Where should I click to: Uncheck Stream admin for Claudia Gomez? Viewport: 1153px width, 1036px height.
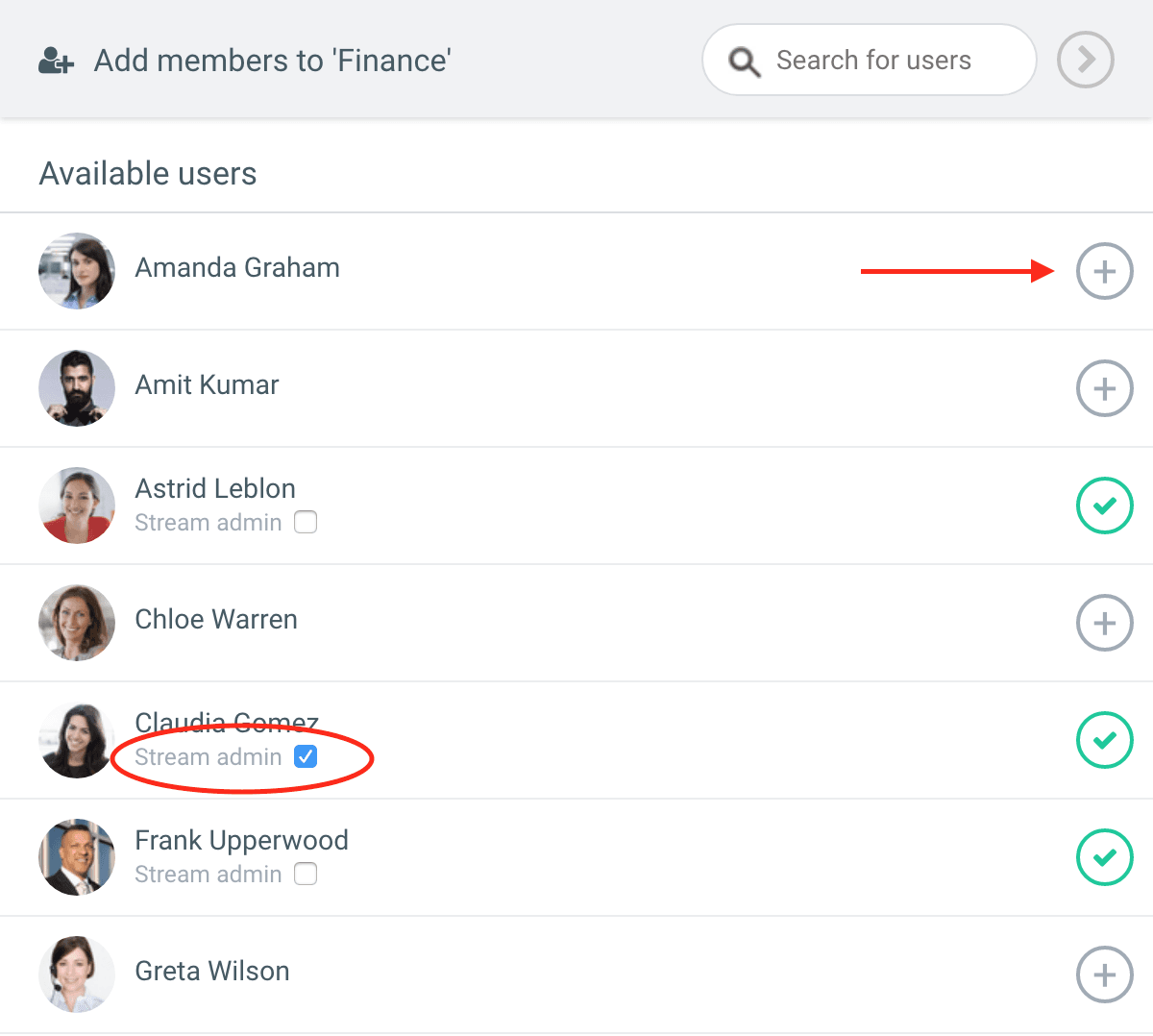(306, 756)
